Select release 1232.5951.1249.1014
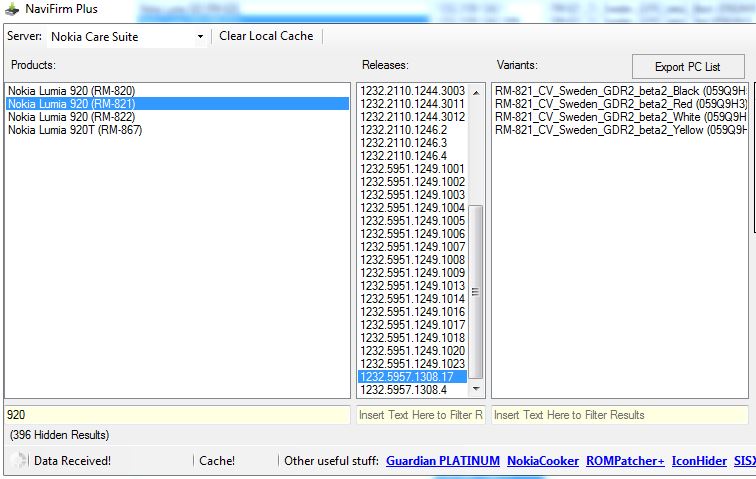The height and width of the screenshot is (479, 756). coord(413,299)
